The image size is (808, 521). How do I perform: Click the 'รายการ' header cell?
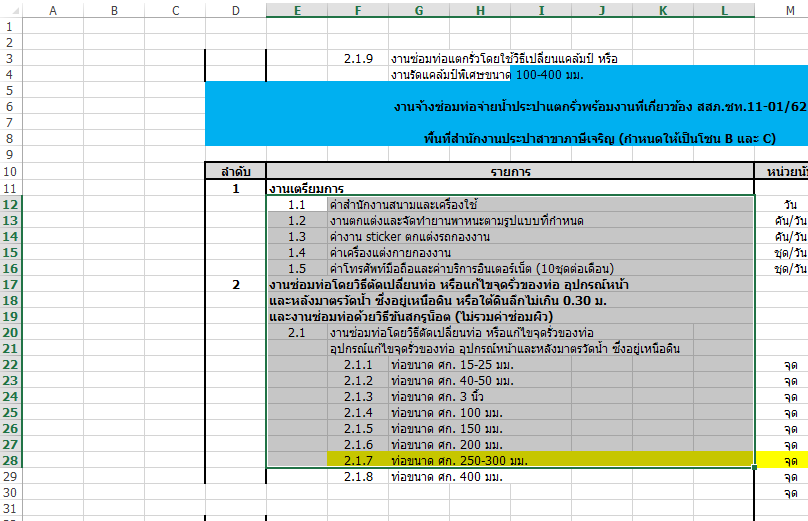510,172
